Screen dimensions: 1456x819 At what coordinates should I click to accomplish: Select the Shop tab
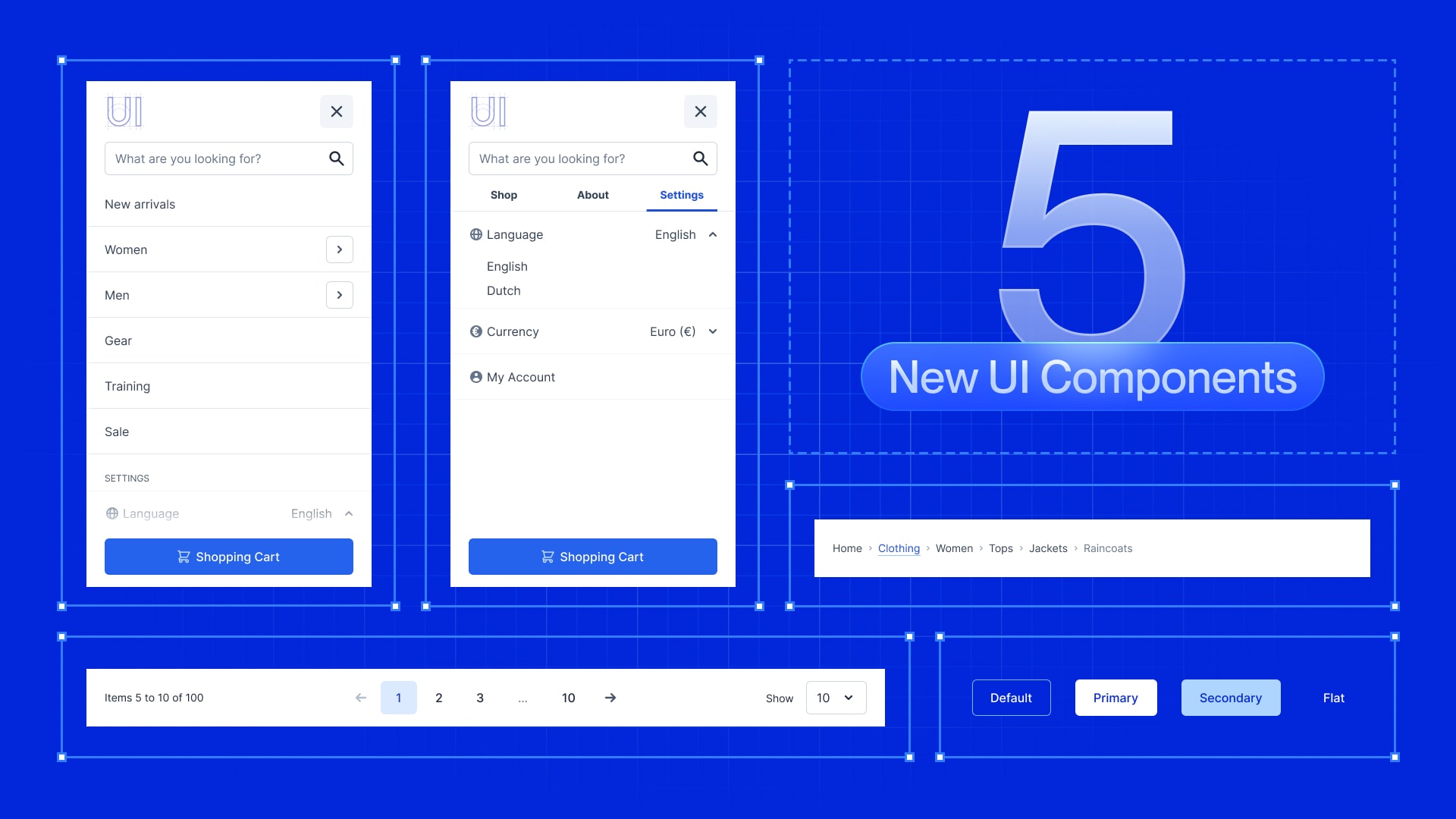504,195
